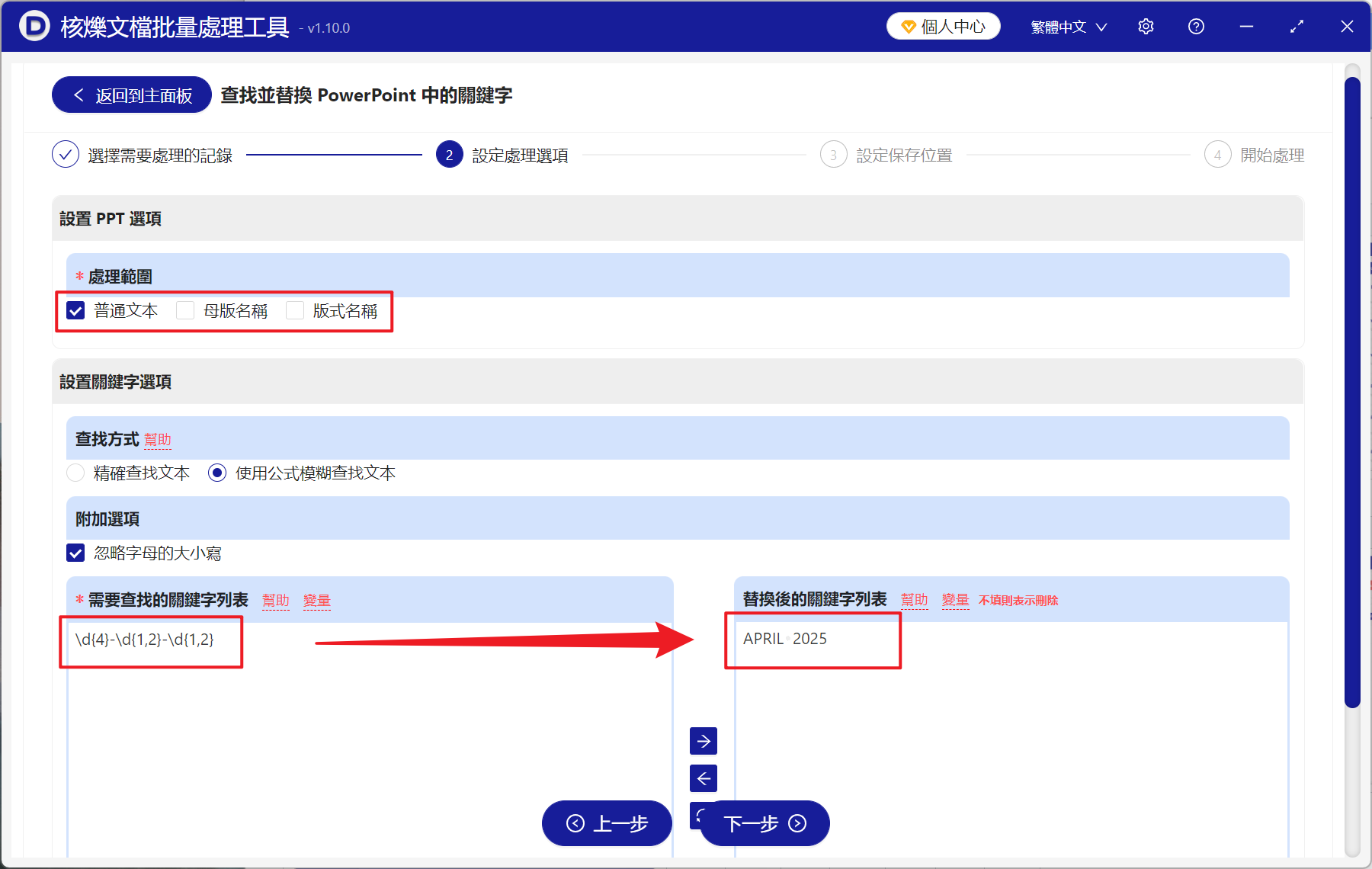Open the 繁體中文 language dropdown
This screenshot has width=1372, height=869.
1066,26
